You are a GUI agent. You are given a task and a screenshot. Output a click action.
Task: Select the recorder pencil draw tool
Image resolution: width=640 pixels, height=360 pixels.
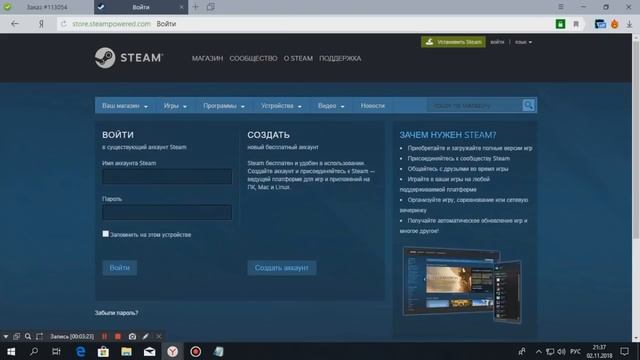click(145, 336)
